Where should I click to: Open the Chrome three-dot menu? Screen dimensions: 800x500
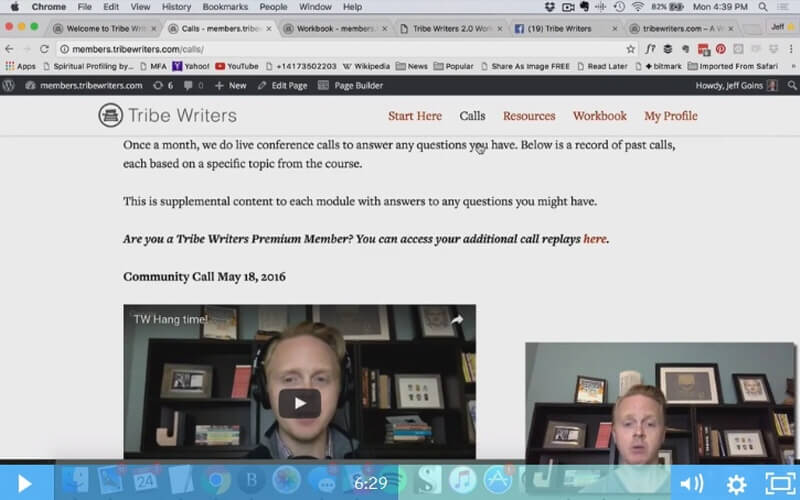(791, 49)
